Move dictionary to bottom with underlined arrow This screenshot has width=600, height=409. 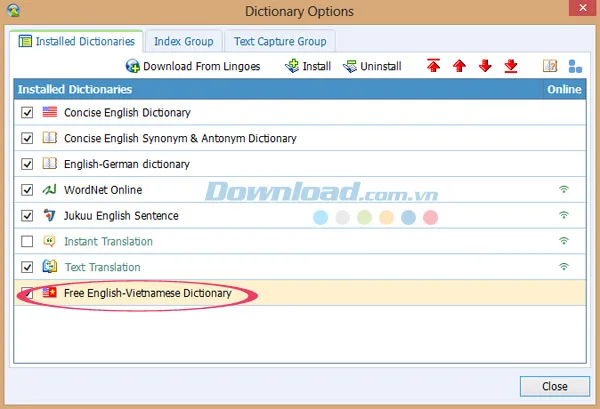point(511,66)
